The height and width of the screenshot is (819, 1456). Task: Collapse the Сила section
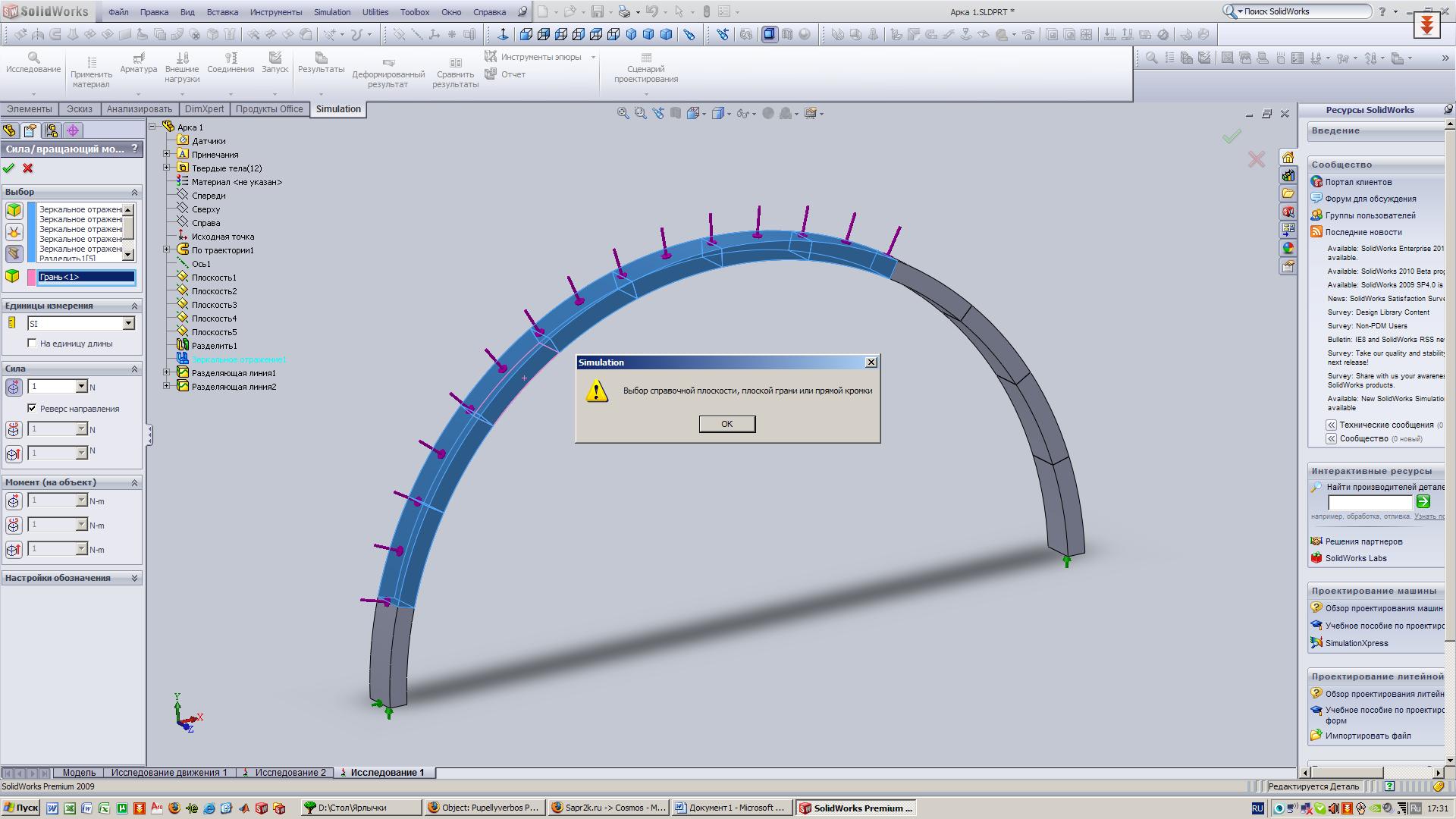[135, 369]
